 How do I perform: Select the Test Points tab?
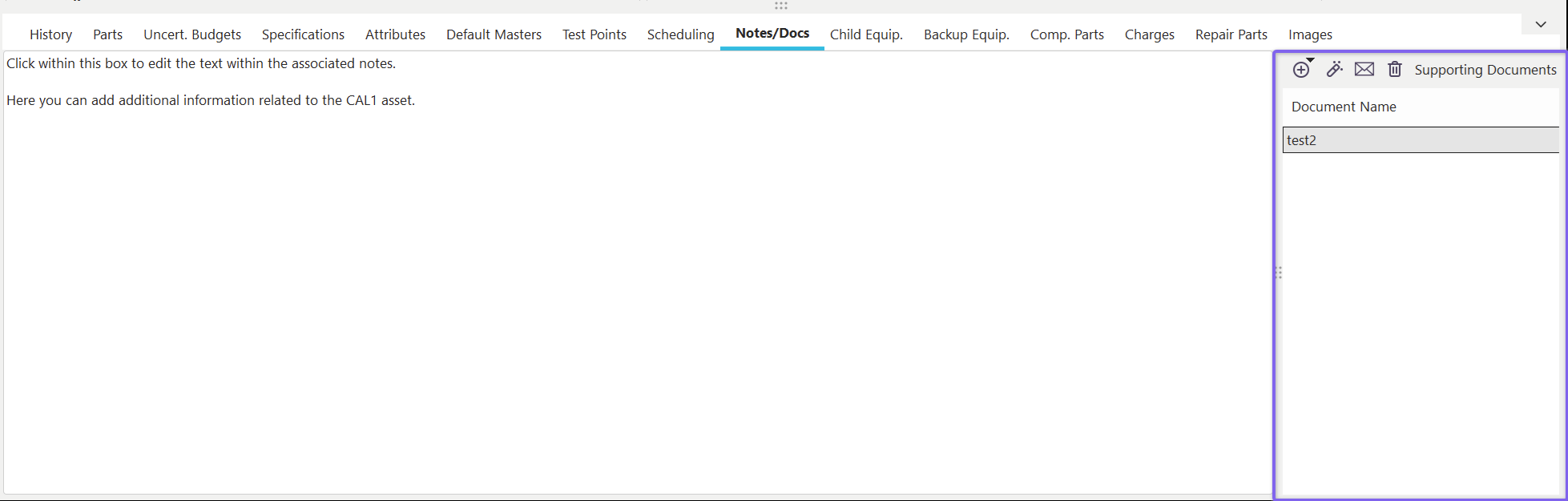[x=594, y=34]
